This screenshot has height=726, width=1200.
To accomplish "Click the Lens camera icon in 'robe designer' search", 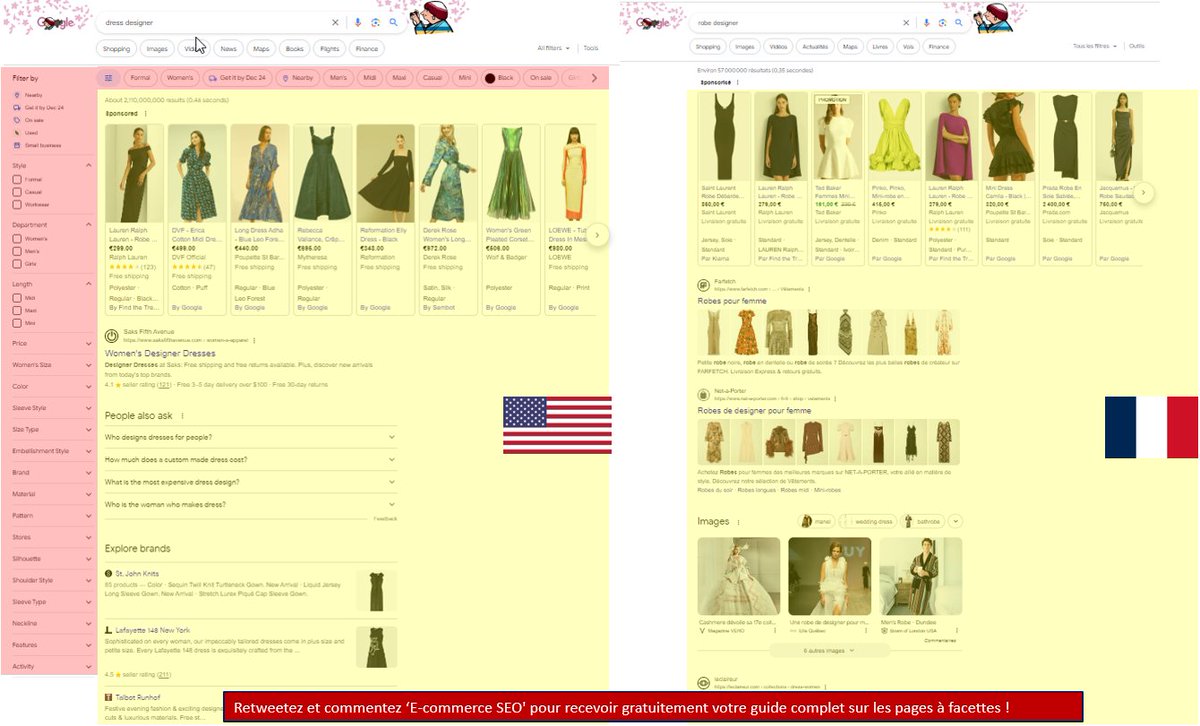I will 942,22.
